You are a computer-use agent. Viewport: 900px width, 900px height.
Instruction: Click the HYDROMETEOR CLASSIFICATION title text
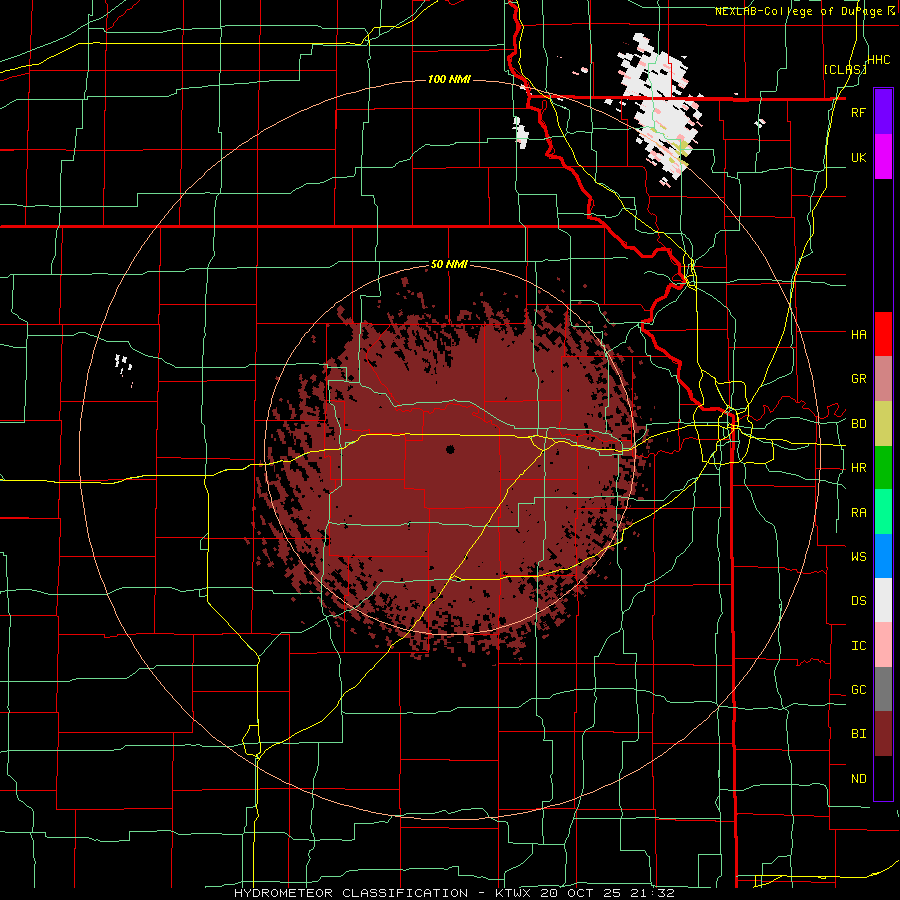[x=351, y=893]
